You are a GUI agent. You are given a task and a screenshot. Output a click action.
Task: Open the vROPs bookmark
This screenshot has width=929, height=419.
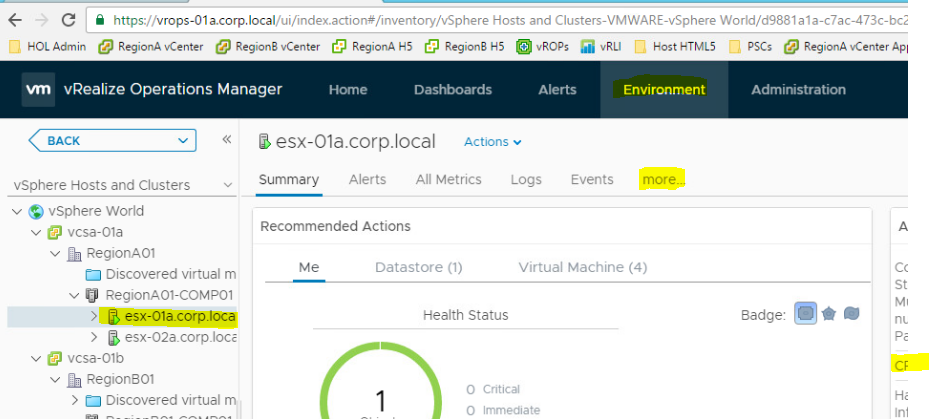click(x=542, y=46)
